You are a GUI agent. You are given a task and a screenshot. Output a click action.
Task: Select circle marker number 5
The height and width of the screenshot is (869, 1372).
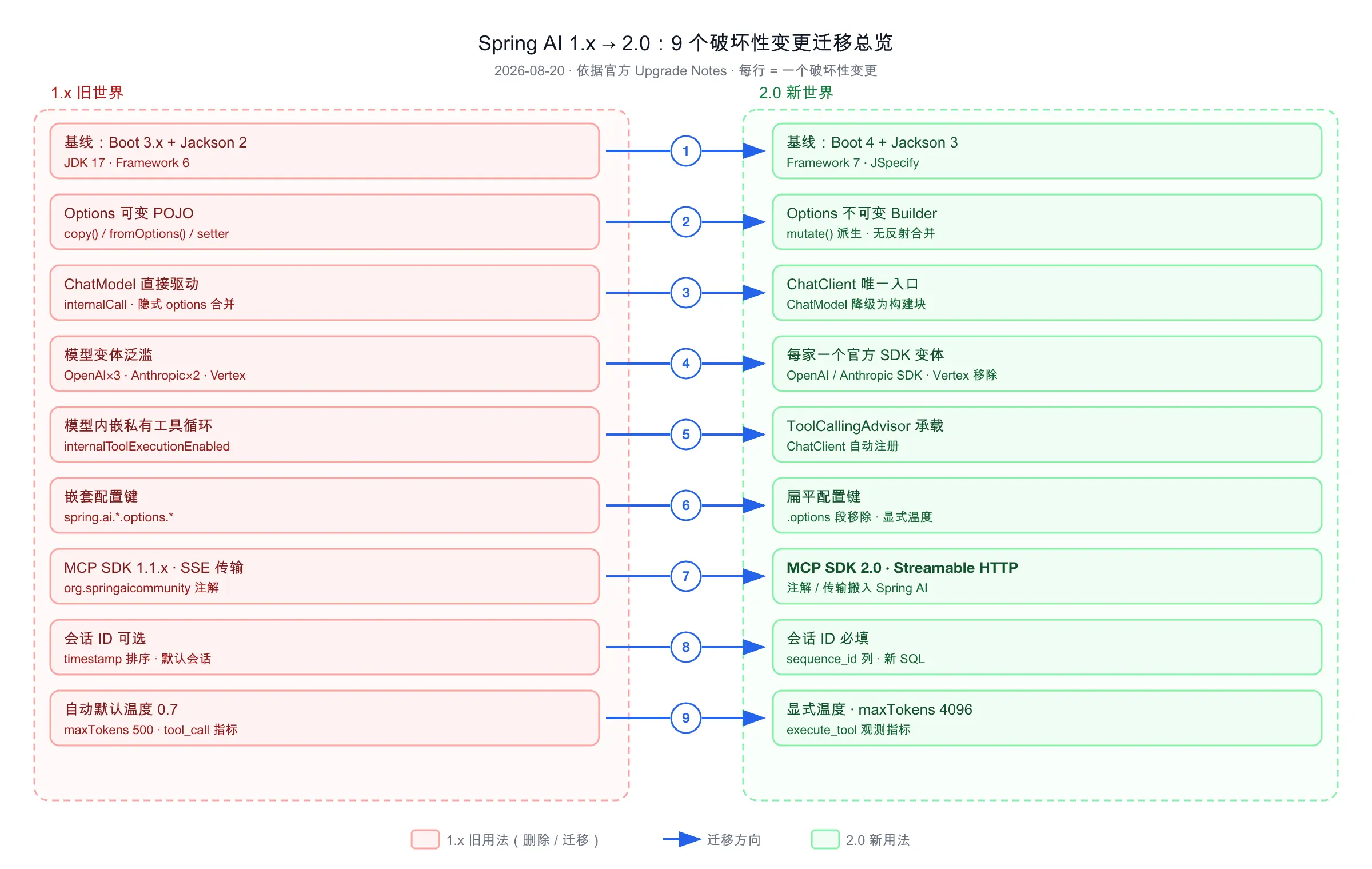tap(685, 434)
